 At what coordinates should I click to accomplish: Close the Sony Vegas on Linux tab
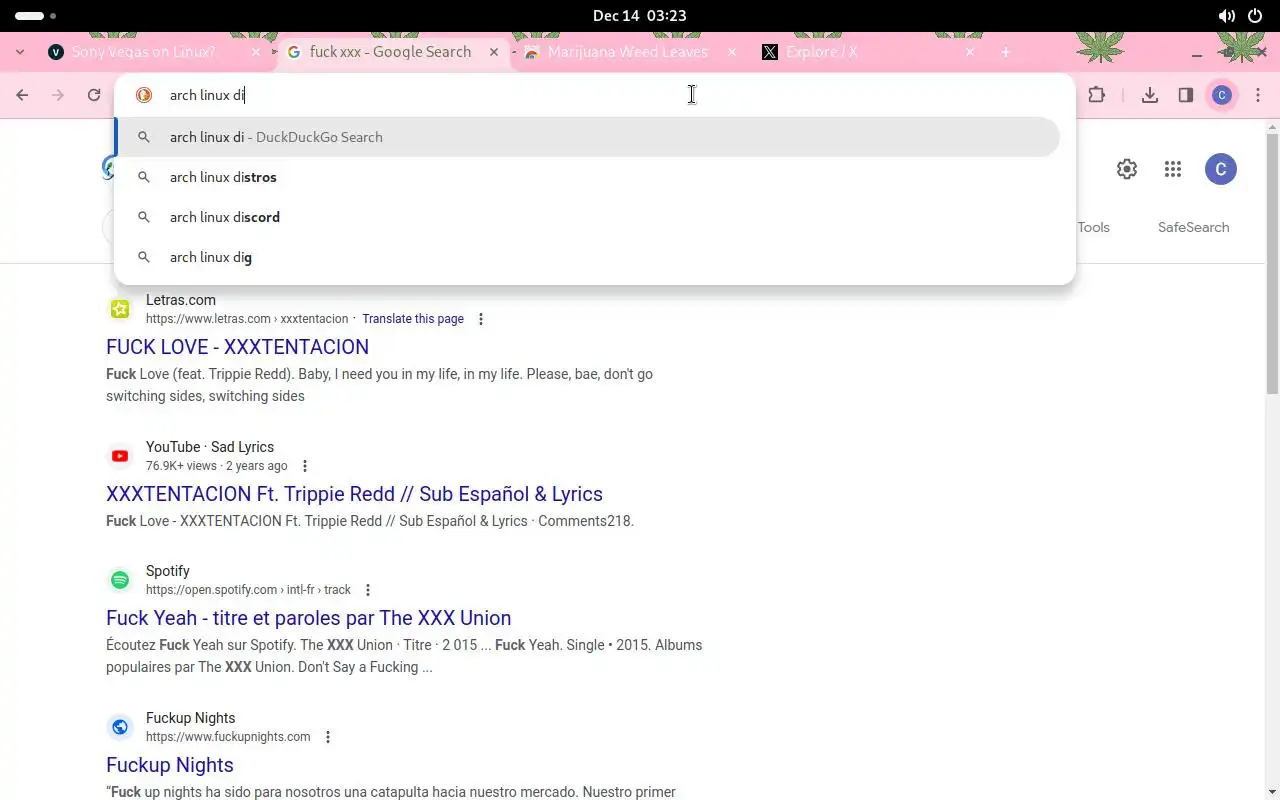[x=255, y=52]
